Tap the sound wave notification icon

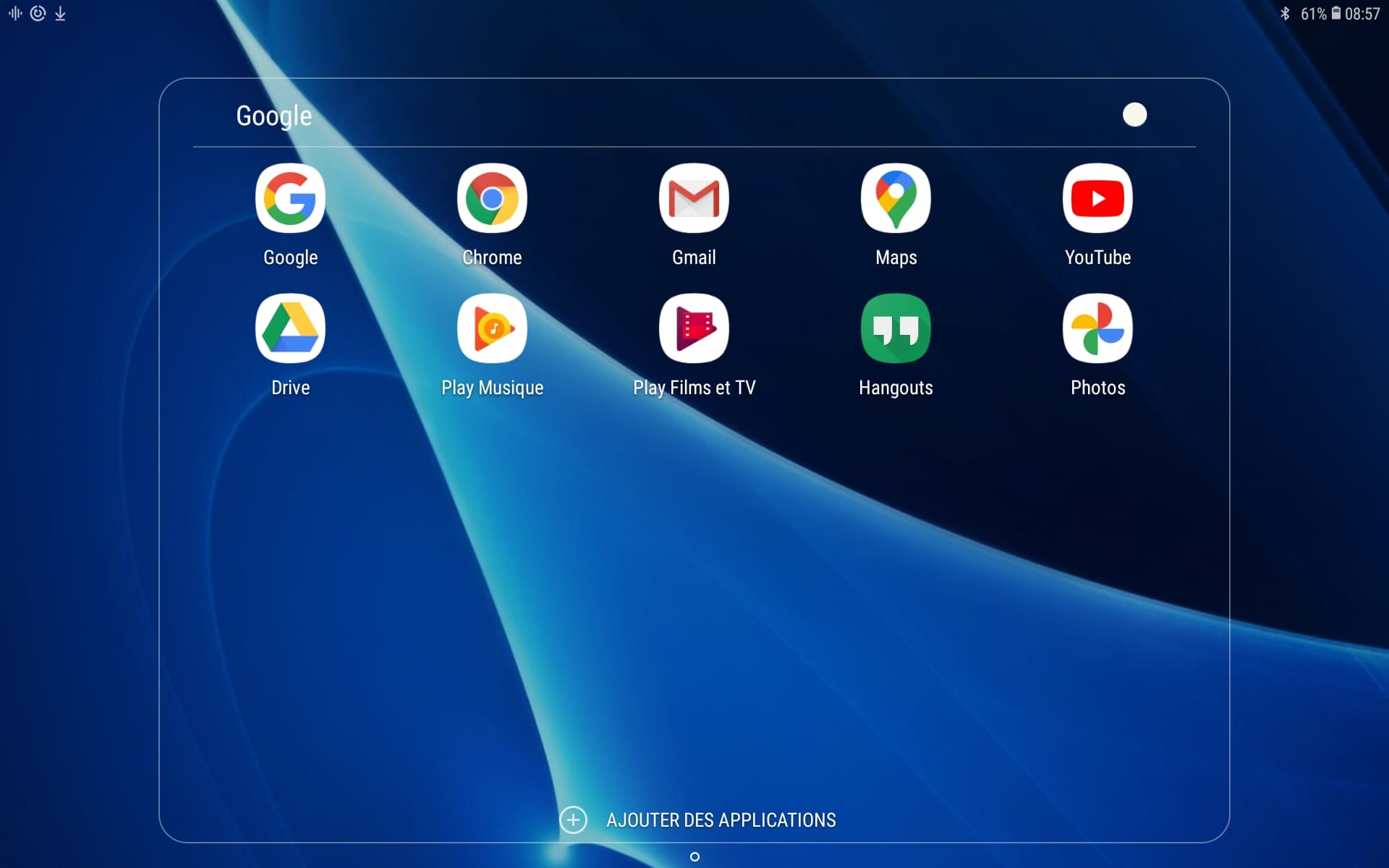click(x=15, y=14)
